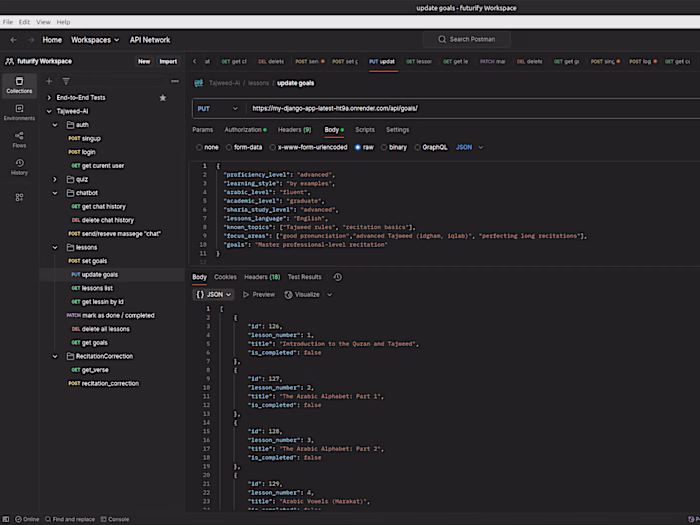The width and height of the screenshot is (700, 525).
Task: Open the Workspaces dropdown
Action: (95, 40)
